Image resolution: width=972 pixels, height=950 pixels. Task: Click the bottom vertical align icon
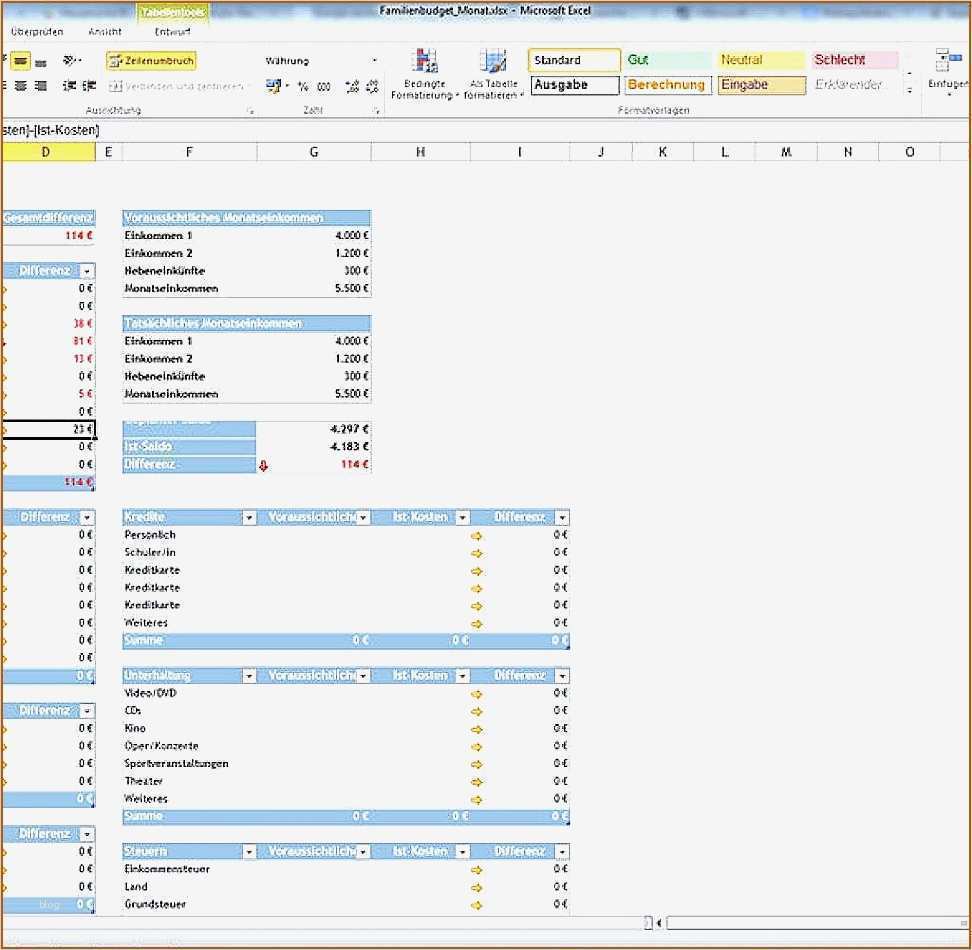(x=41, y=61)
